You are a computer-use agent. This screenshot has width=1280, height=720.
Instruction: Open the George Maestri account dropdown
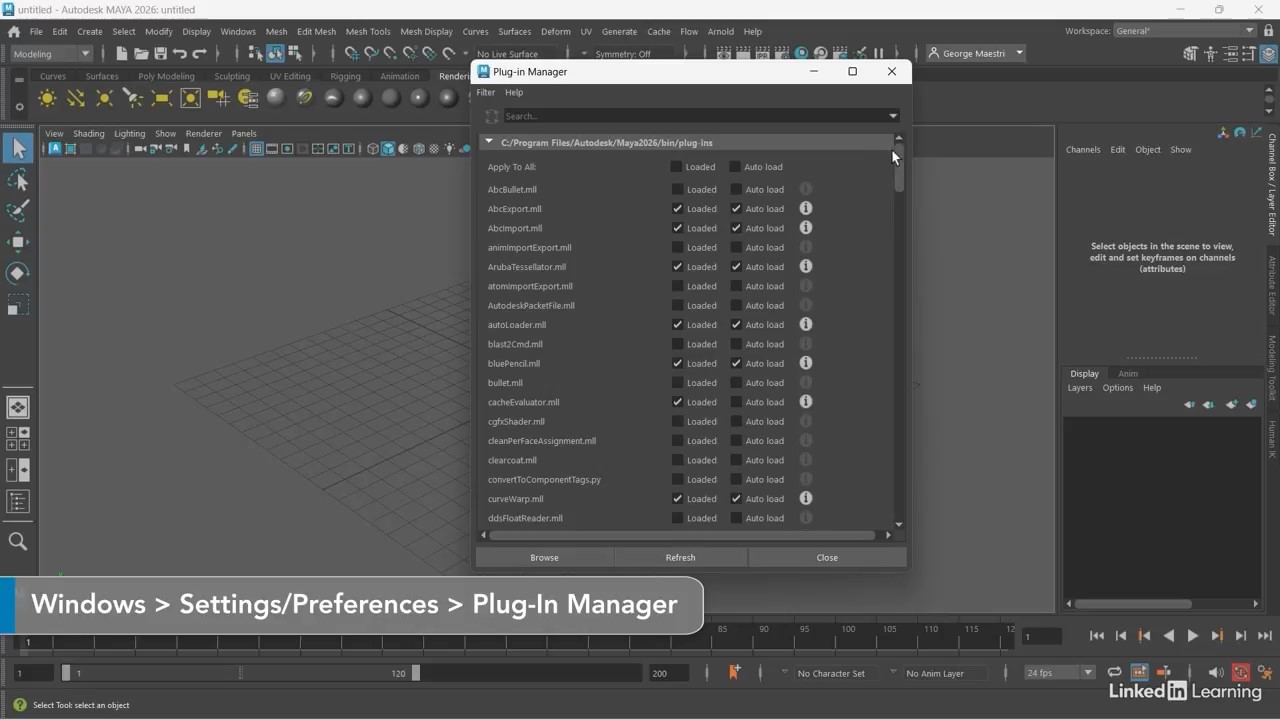pos(975,53)
